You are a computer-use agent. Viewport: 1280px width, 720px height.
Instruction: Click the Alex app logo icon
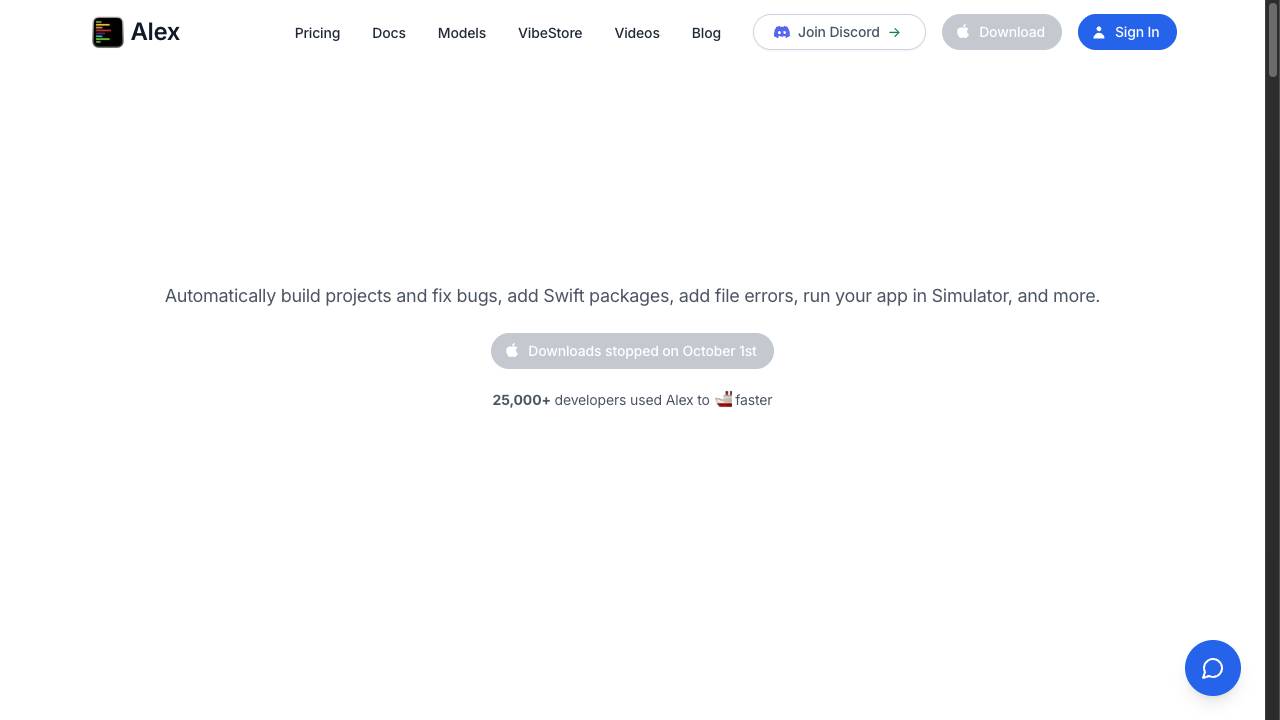click(108, 32)
